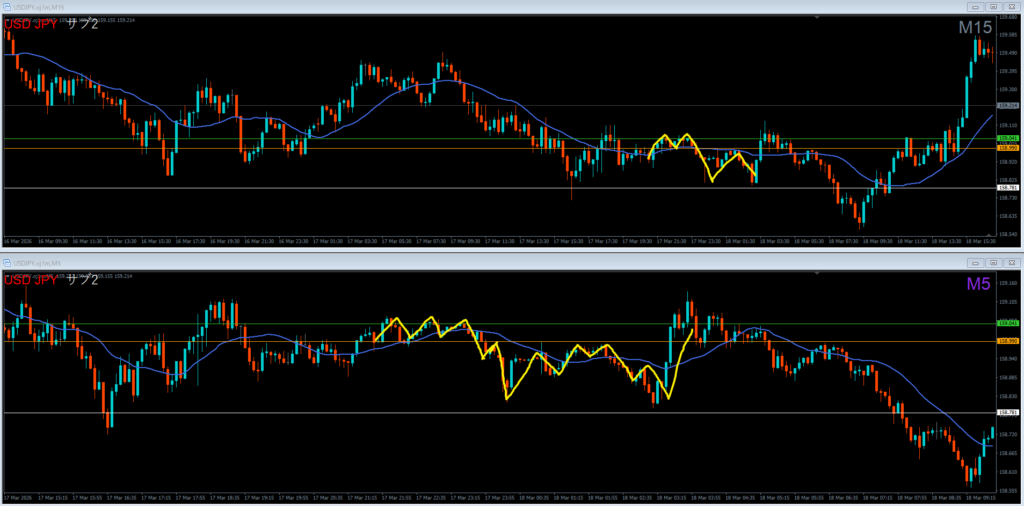The height and width of the screenshot is (506, 1024).
Task: Click the chart icon in the M5 title bar
Action: point(7,262)
